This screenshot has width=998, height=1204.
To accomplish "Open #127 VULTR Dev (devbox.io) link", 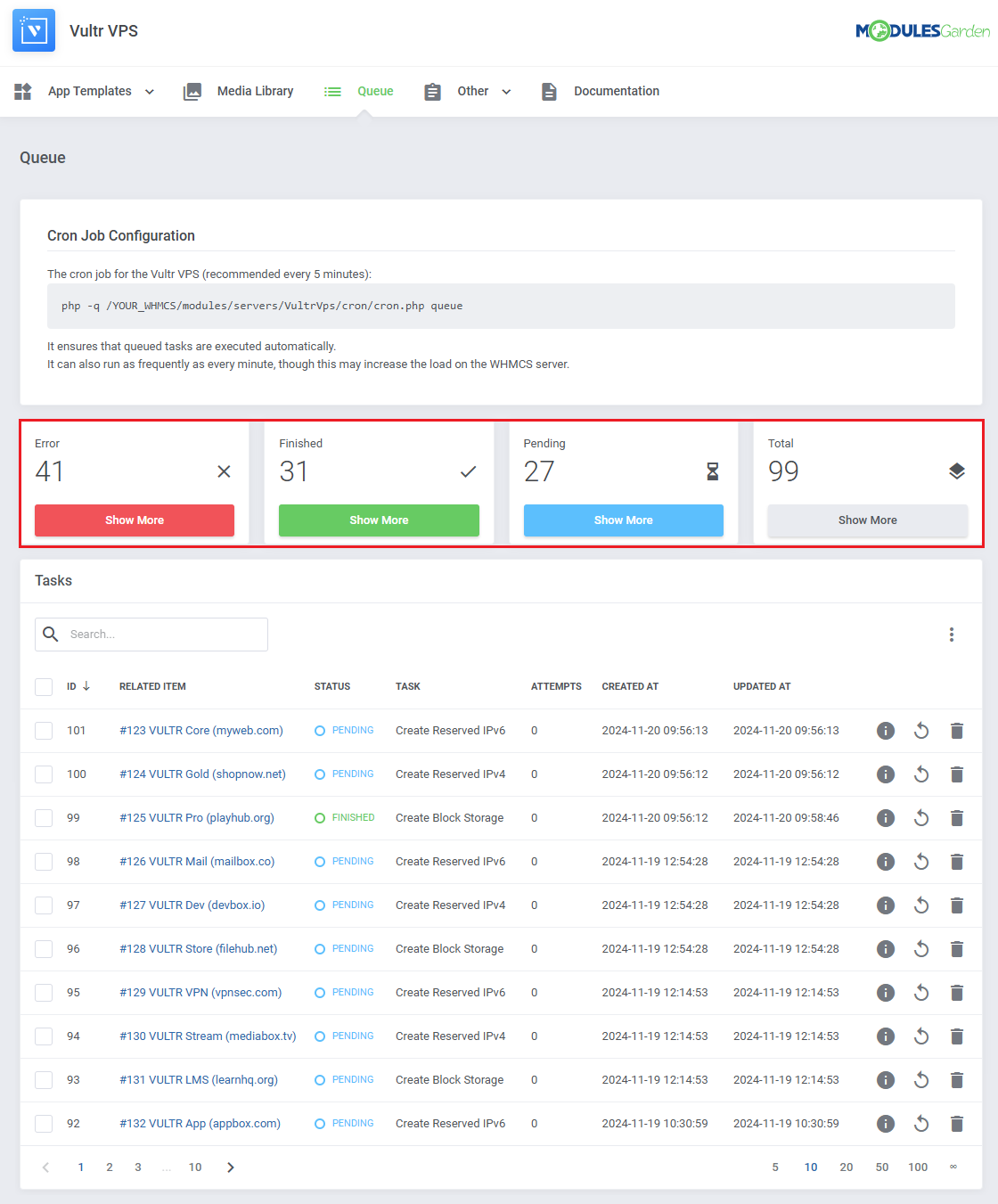I will click(192, 905).
